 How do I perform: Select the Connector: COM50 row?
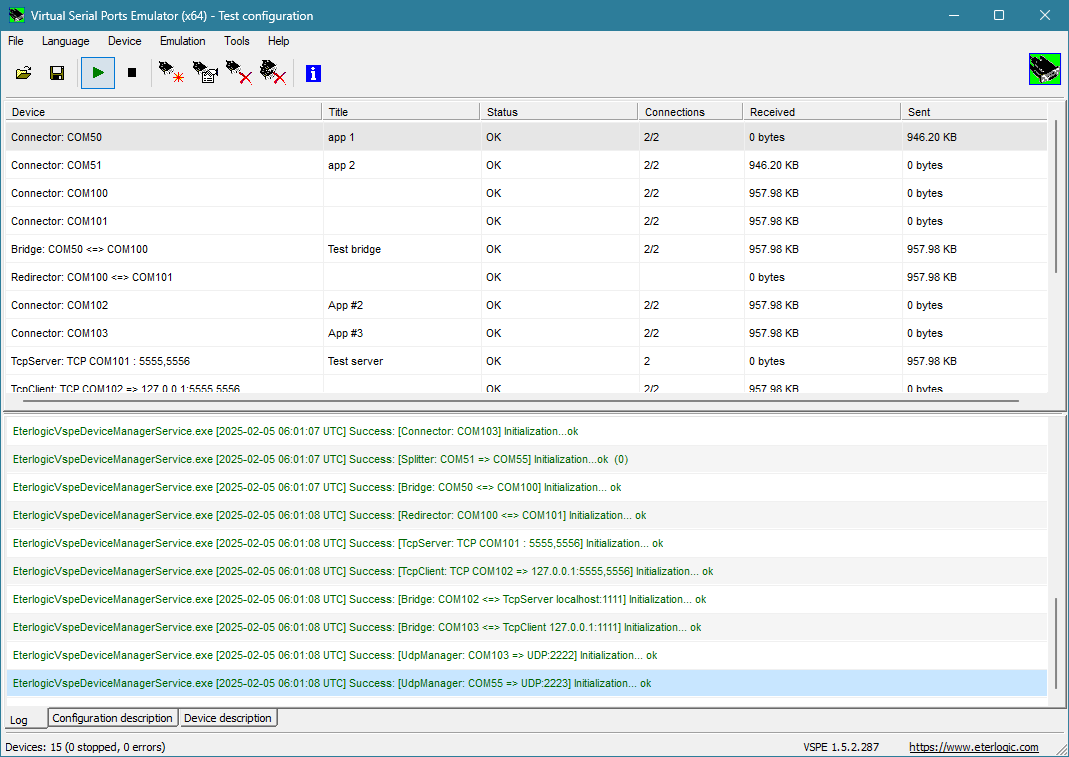coord(526,137)
